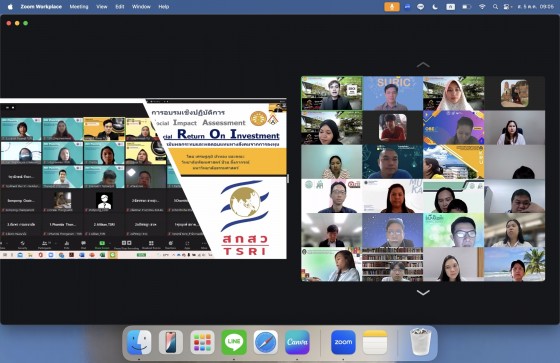The height and width of the screenshot is (363, 560).
Task: Open Safari browser from dock
Action: coord(266,342)
